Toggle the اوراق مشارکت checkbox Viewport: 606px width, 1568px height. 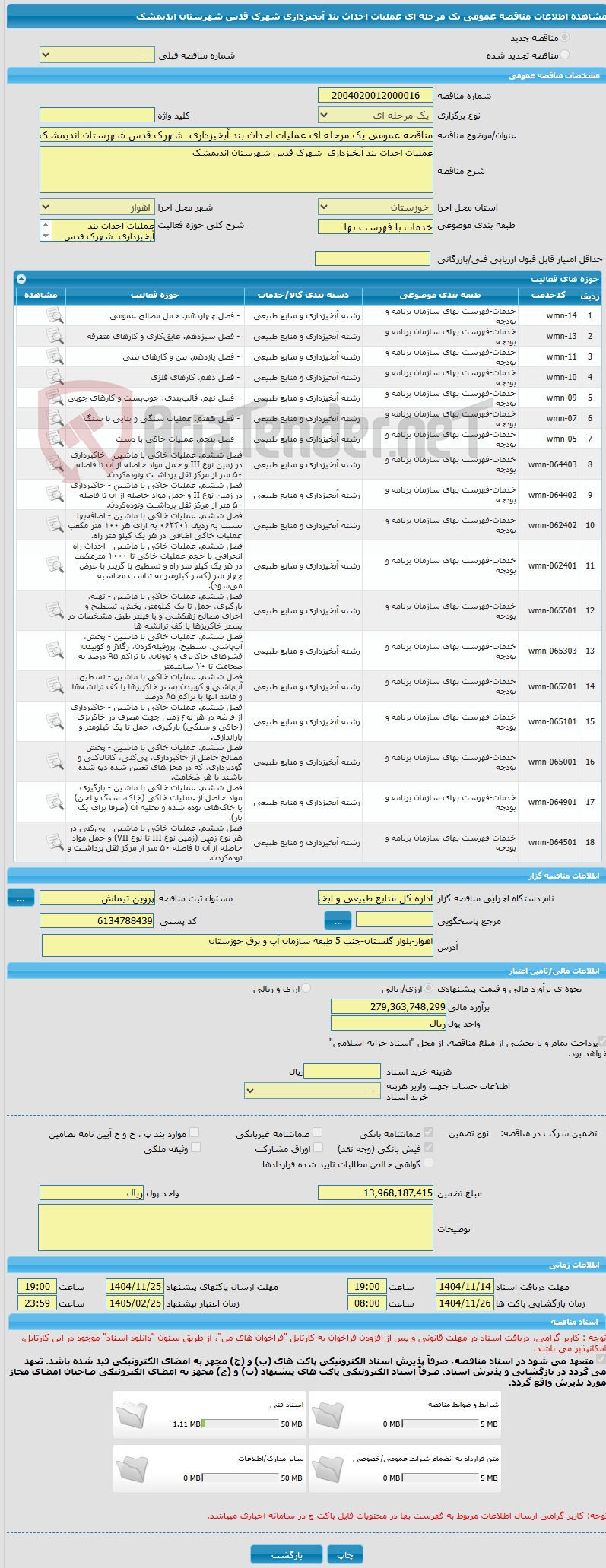point(318,1148)
